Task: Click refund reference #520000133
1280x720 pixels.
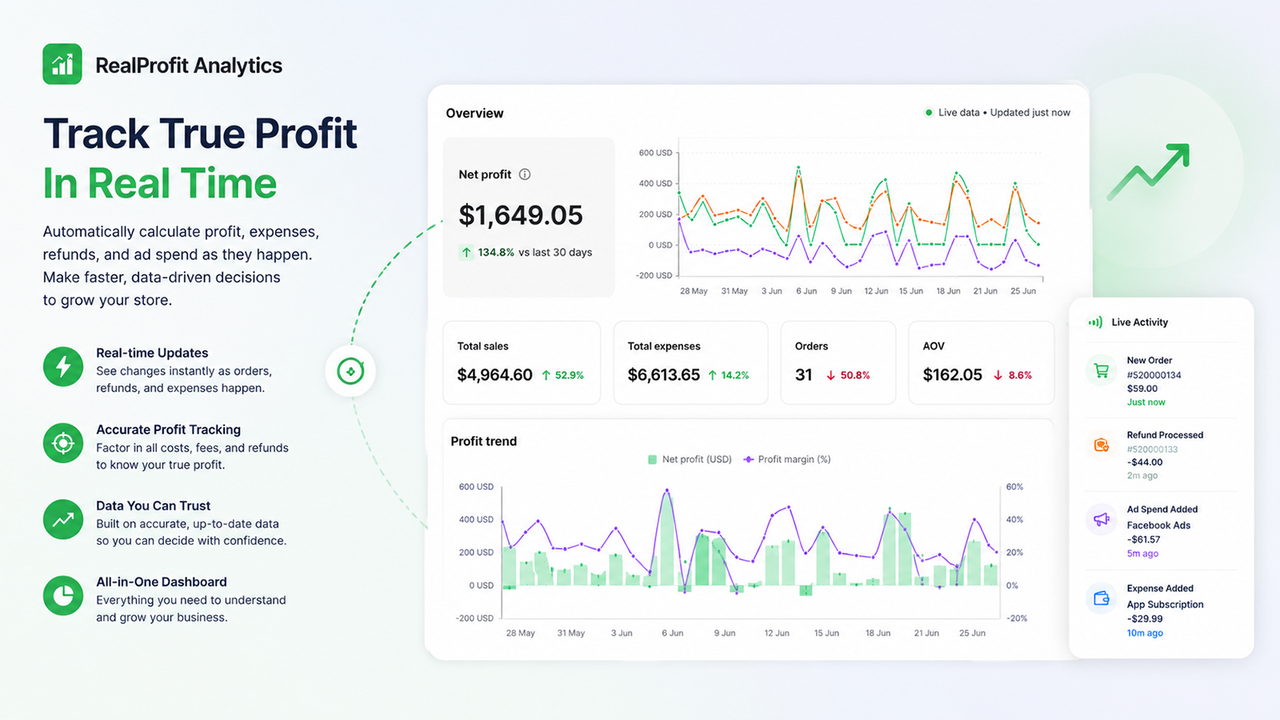Action: pos(1154,449)
